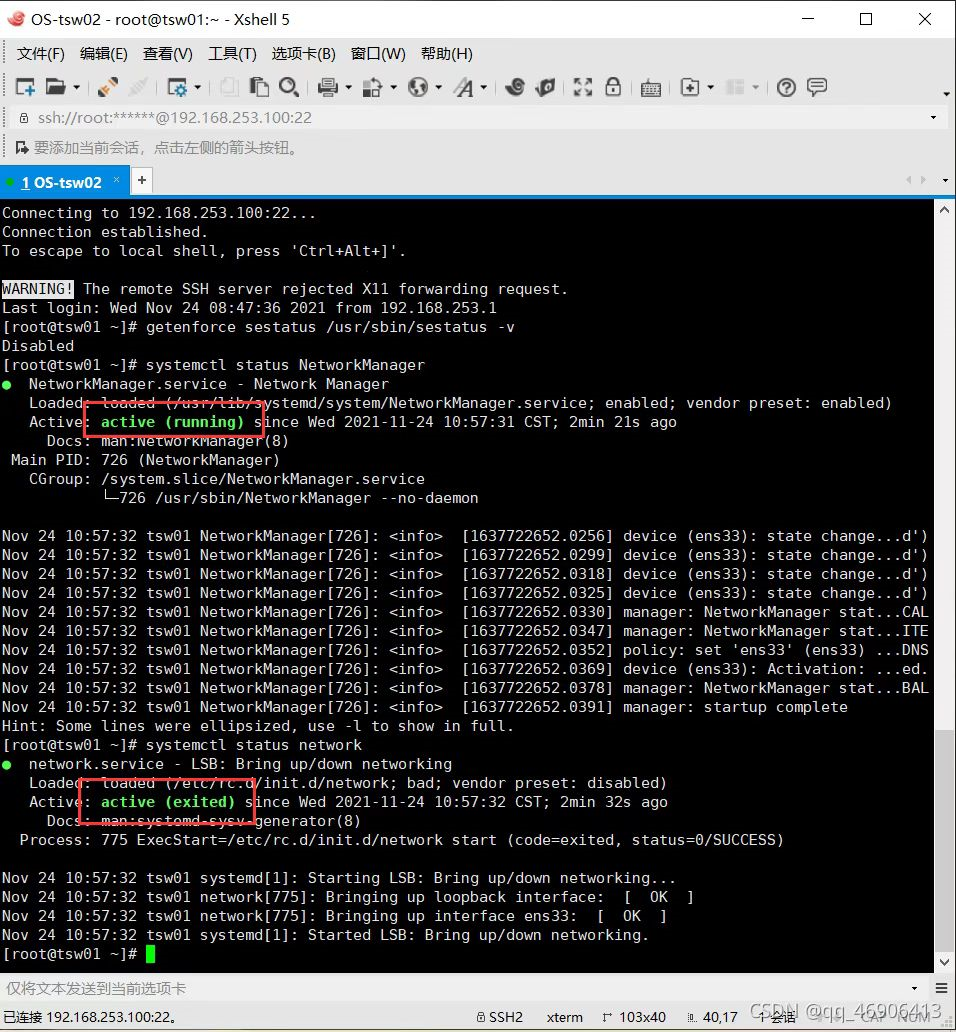Open the 选项卡(B) menu
Image resolution: width=956 pixels, height=1032 pixels.
pyautogui.click(x=303, y=54)
